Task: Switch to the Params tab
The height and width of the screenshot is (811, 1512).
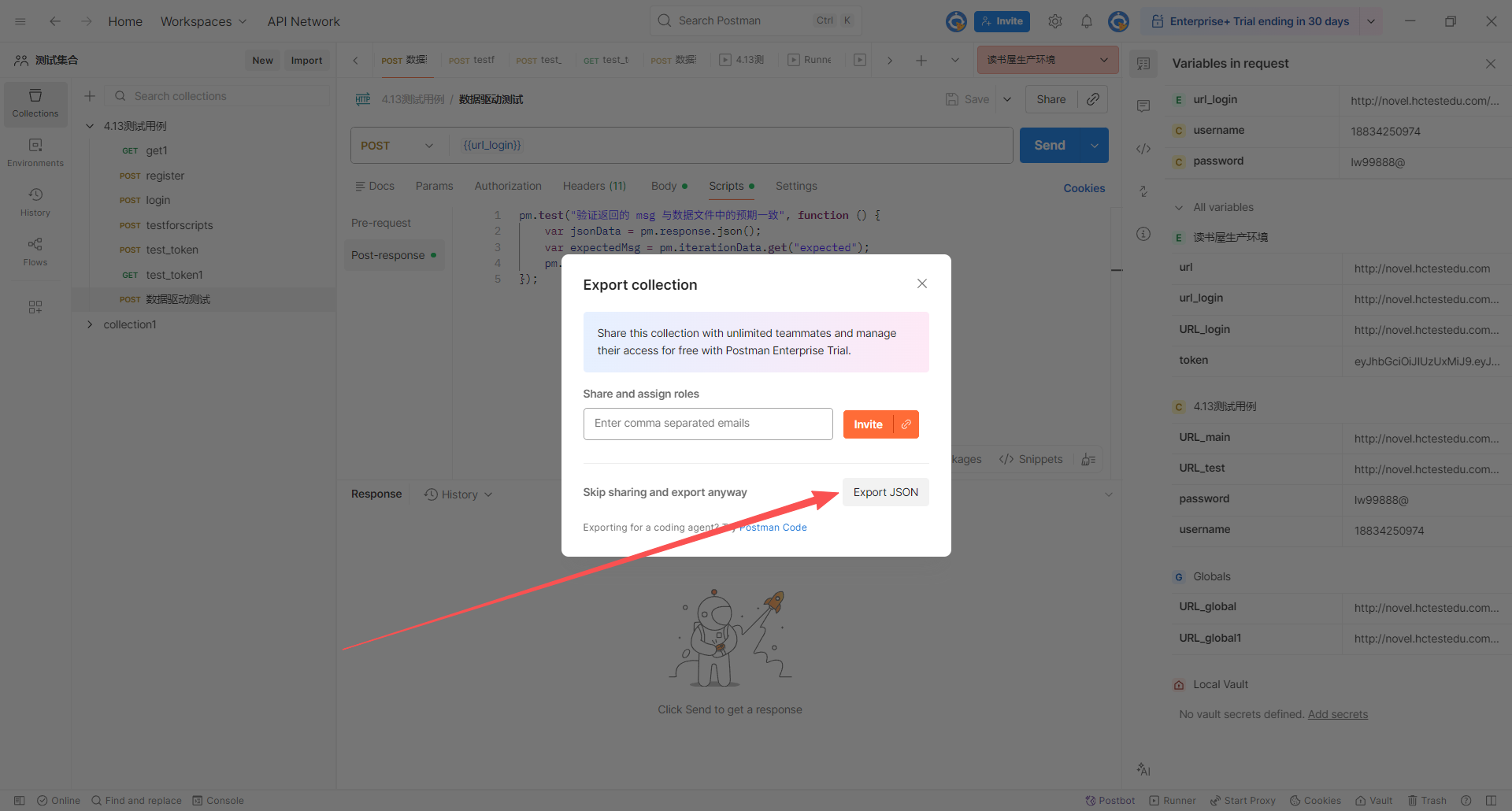Action: click(434, 187)
